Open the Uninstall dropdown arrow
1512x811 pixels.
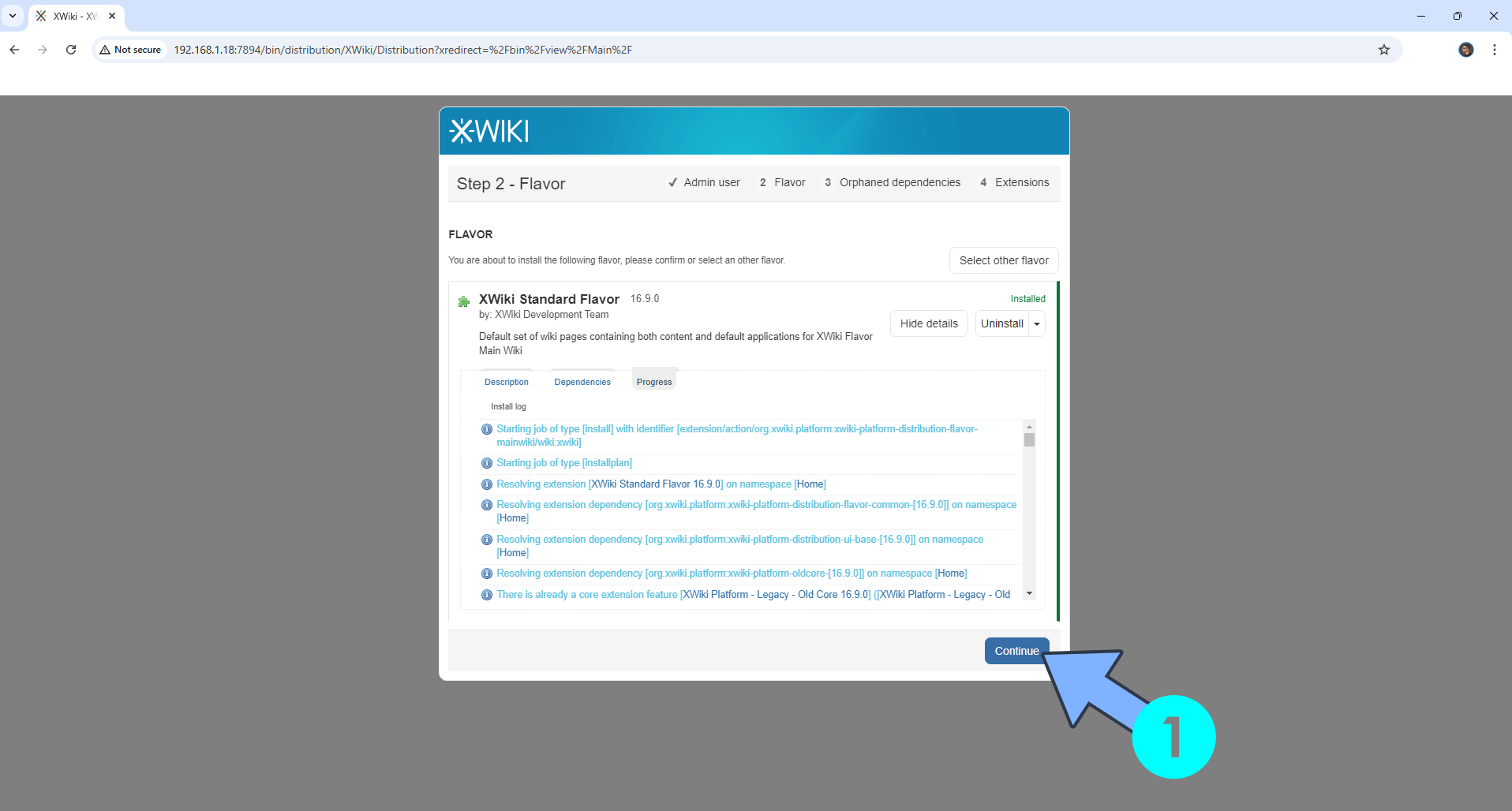click(1037, 324)
